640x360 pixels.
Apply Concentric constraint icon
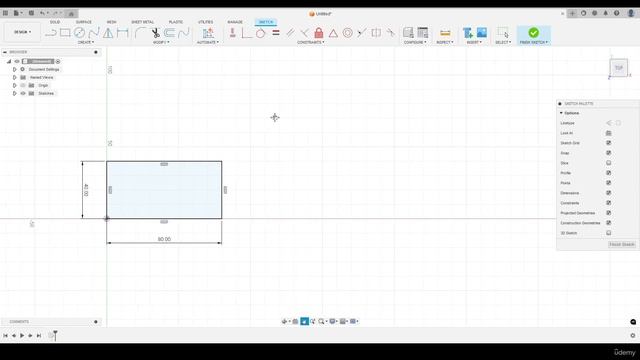point(347,33)
